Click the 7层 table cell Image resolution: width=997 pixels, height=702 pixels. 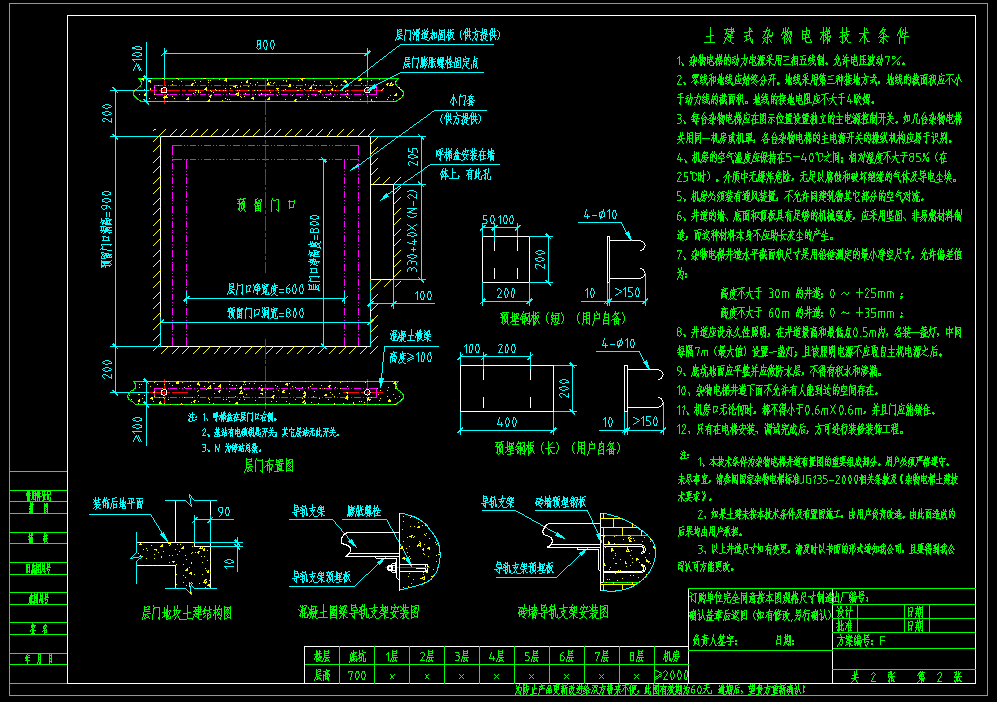(602, 656)
